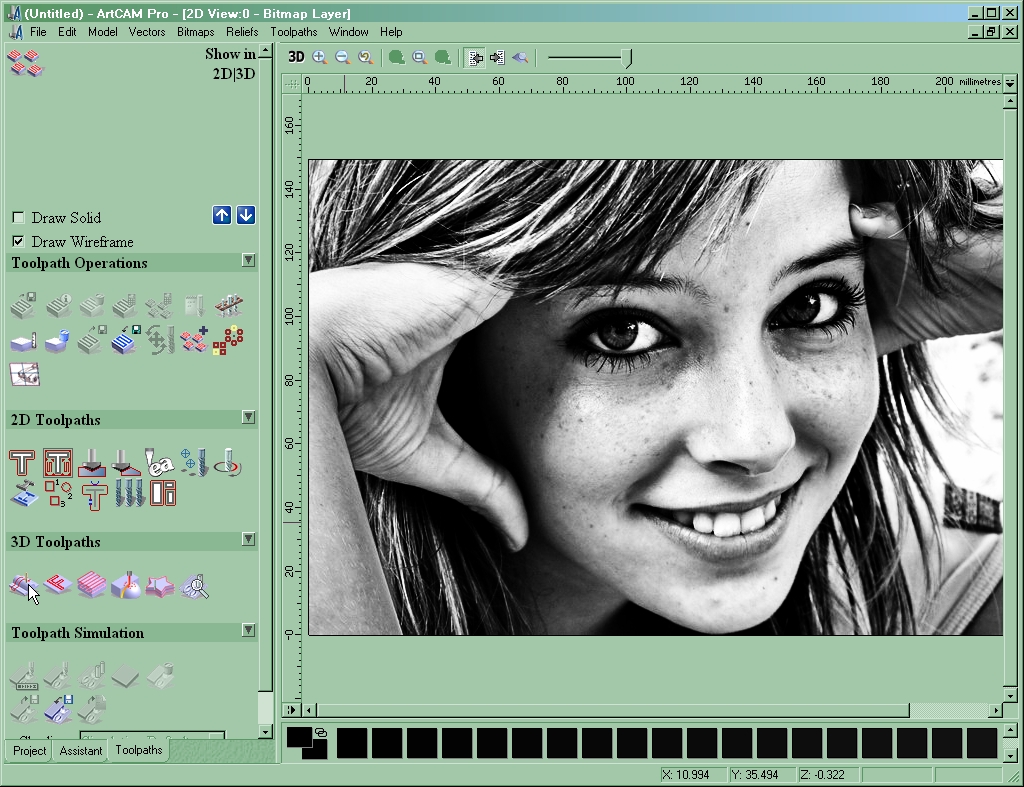The width and height of the screenshot is (1024, 787).
Task: Untick the Draw Wireframe checkbox
Action: [18, 242]
